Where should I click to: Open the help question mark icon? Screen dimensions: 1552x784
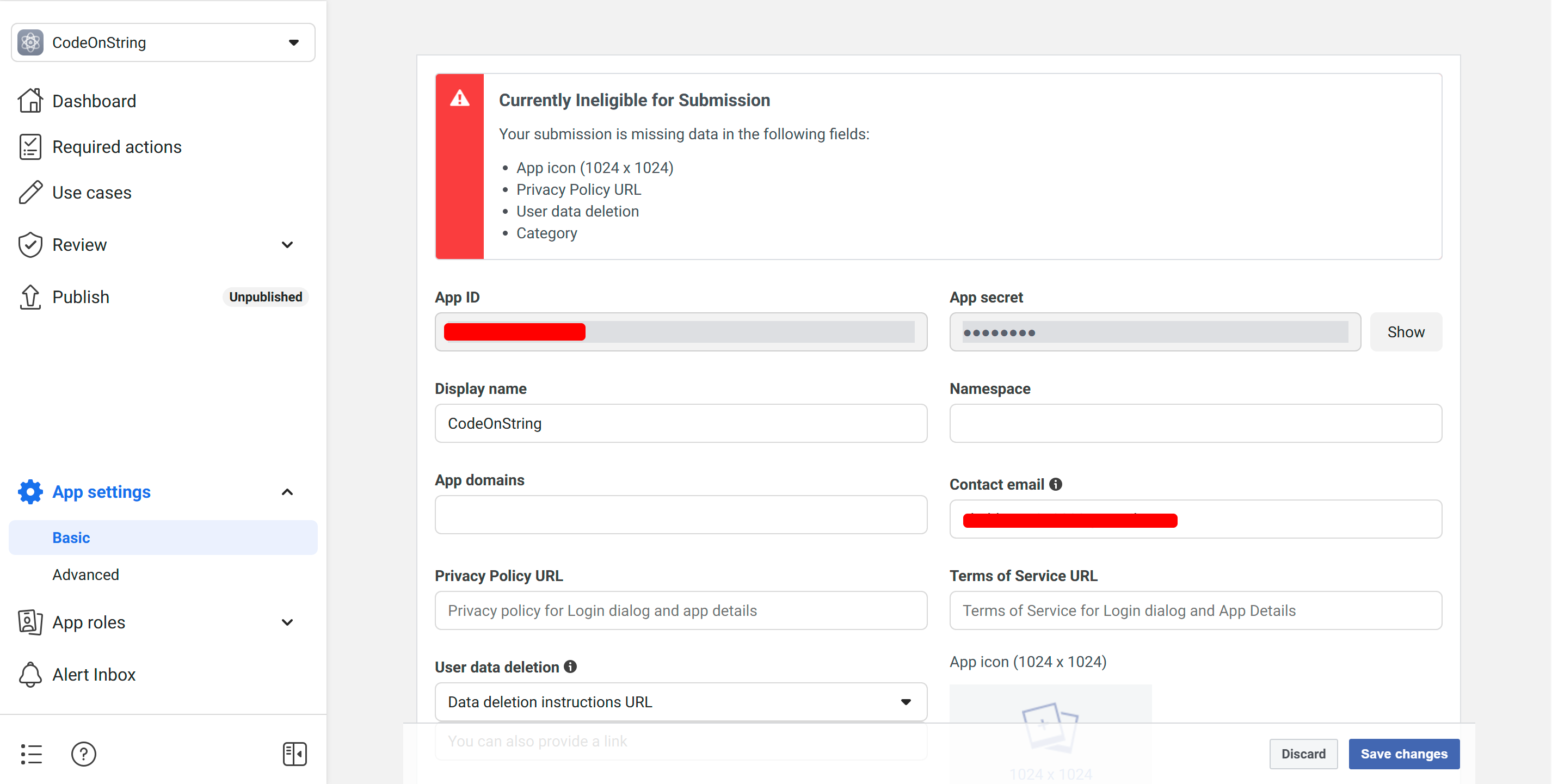coord(84,754)
